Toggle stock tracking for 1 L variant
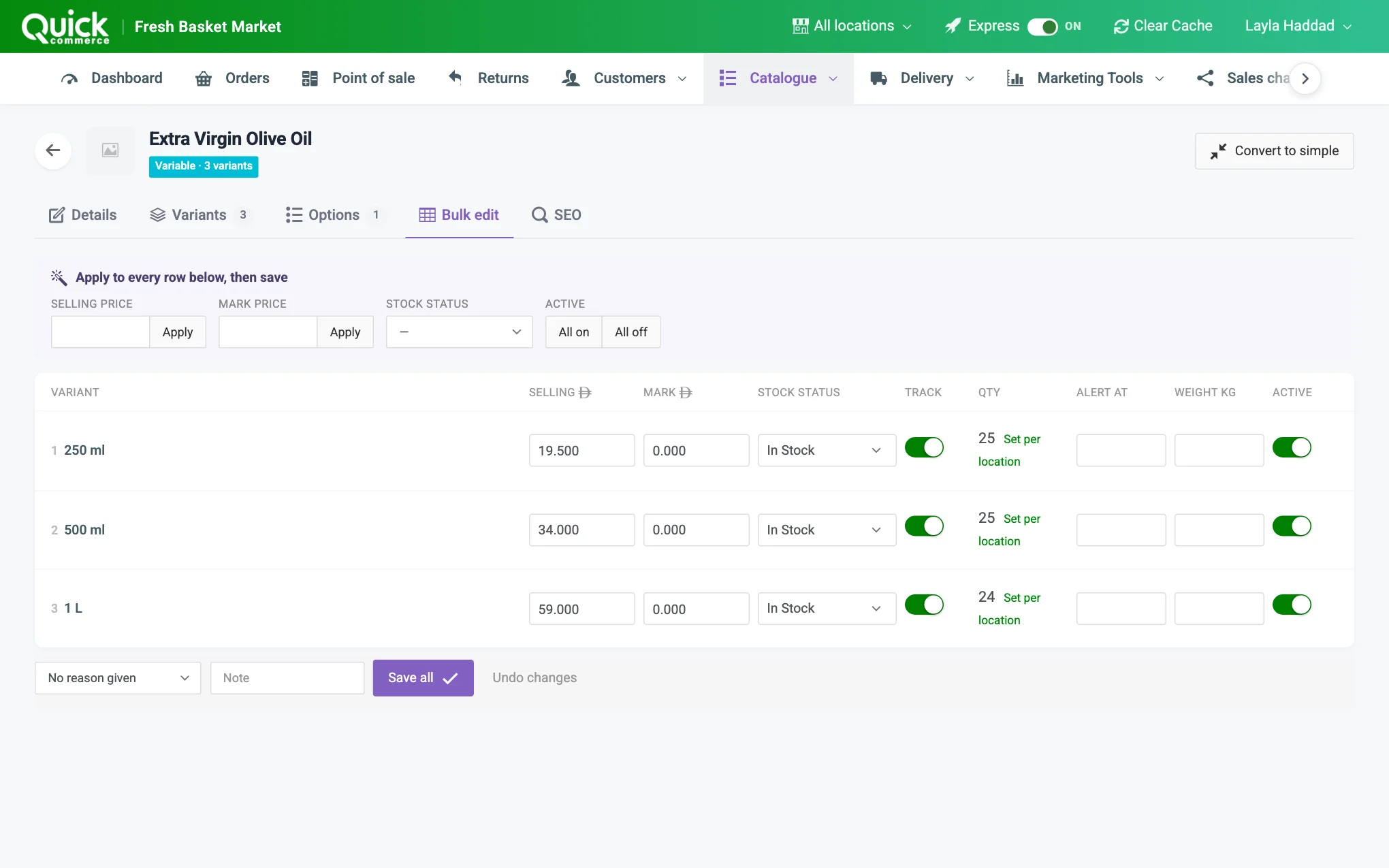This screenshot has height=868, width=1389. tap(924, 605)
